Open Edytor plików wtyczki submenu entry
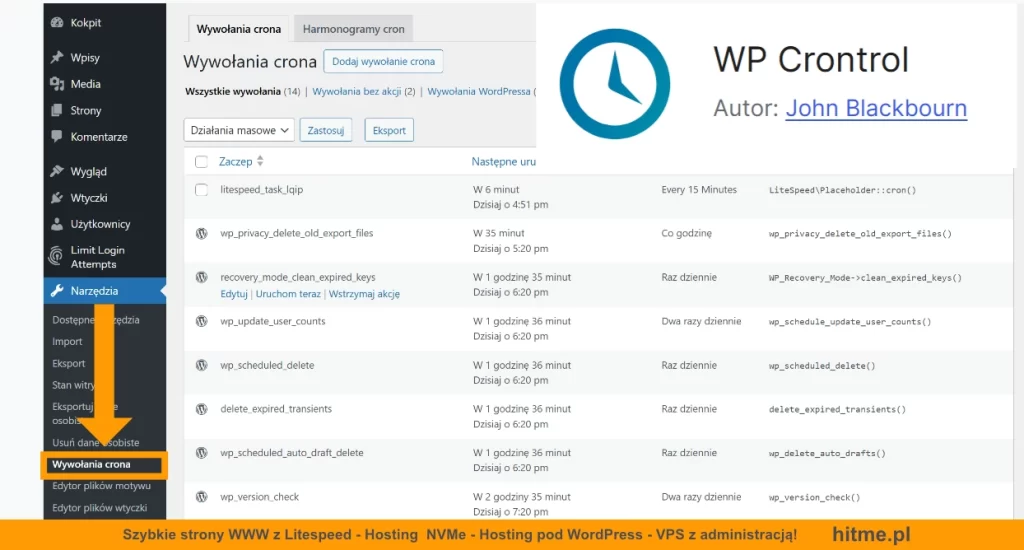 (x=99, y=508)
